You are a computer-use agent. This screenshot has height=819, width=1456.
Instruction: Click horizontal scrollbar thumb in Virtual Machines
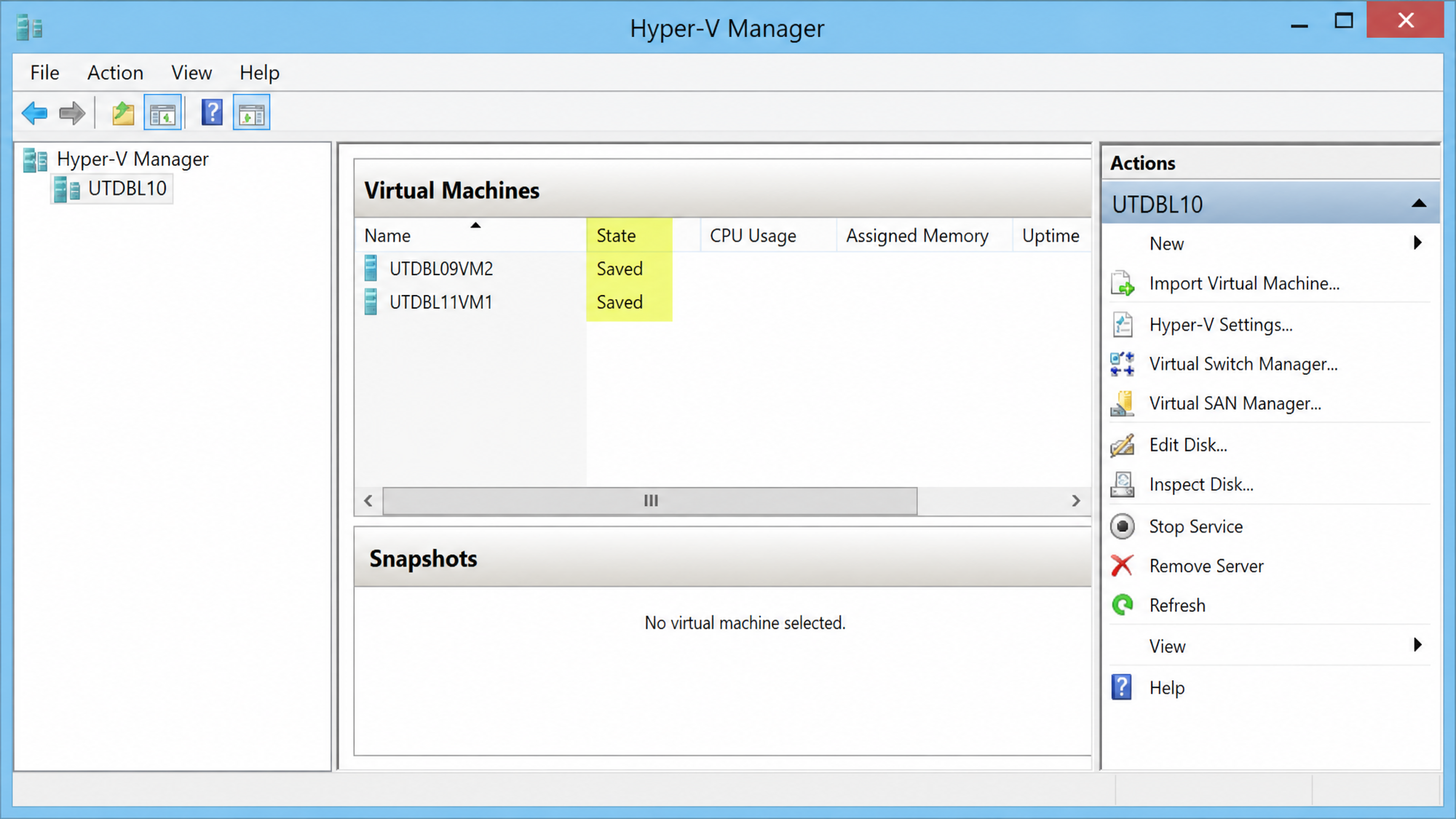tap(650, 501)
